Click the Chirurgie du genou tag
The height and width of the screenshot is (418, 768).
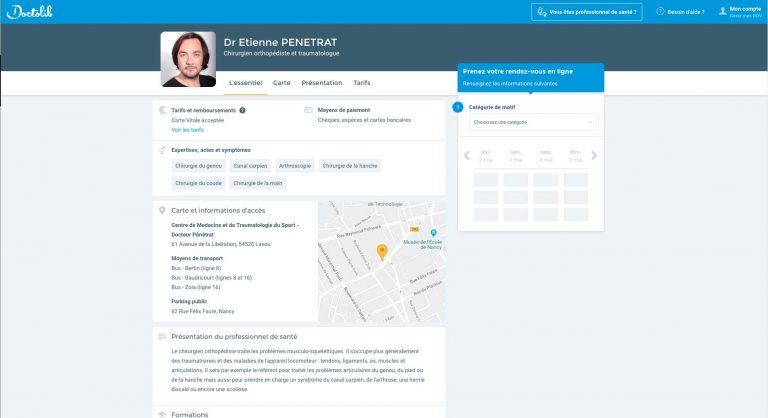pyautogui.click(x=198, y=166)
